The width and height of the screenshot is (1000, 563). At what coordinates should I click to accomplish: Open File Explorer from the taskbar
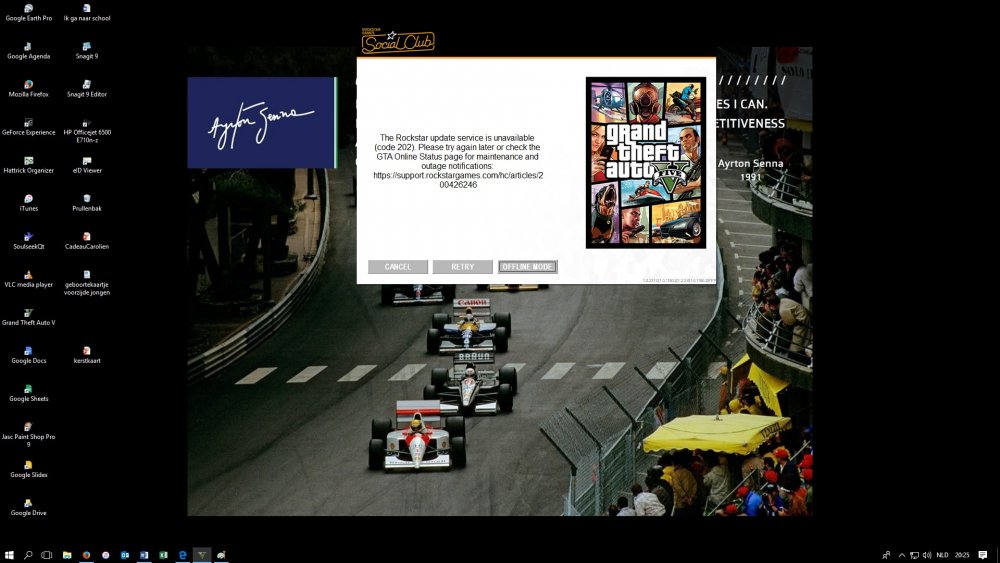(67, 555)
